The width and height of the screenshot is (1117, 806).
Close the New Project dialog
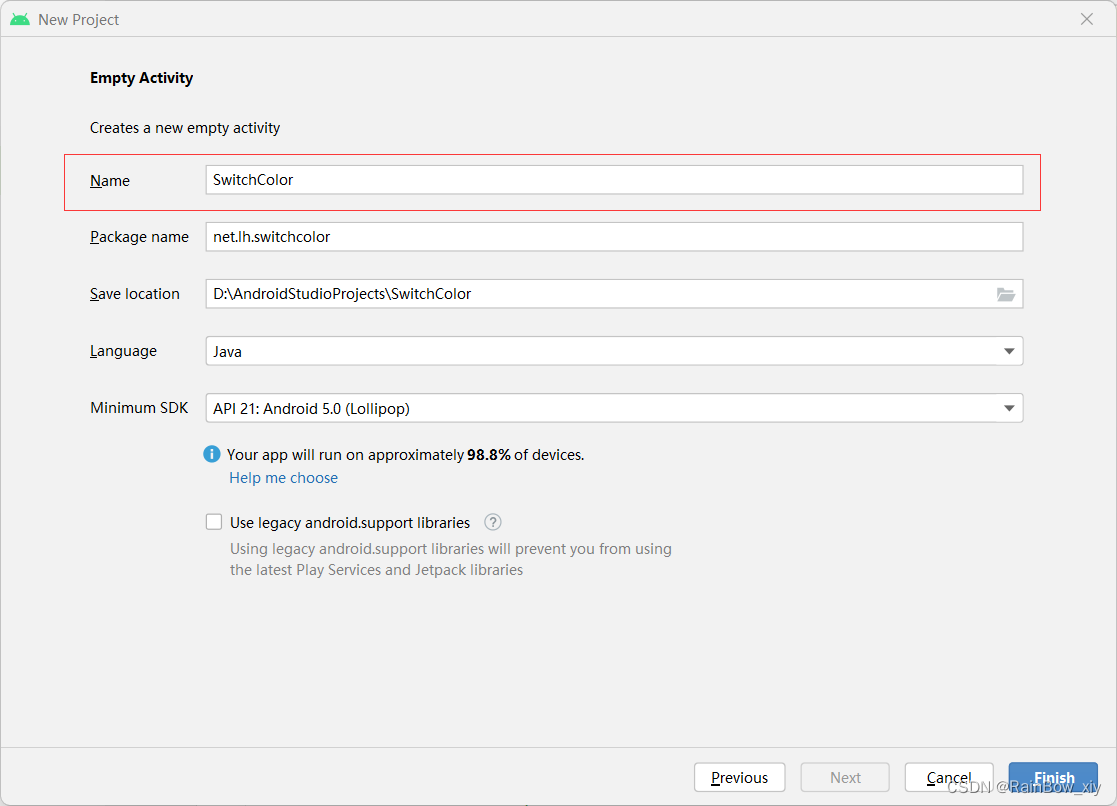pos(1087,19)
